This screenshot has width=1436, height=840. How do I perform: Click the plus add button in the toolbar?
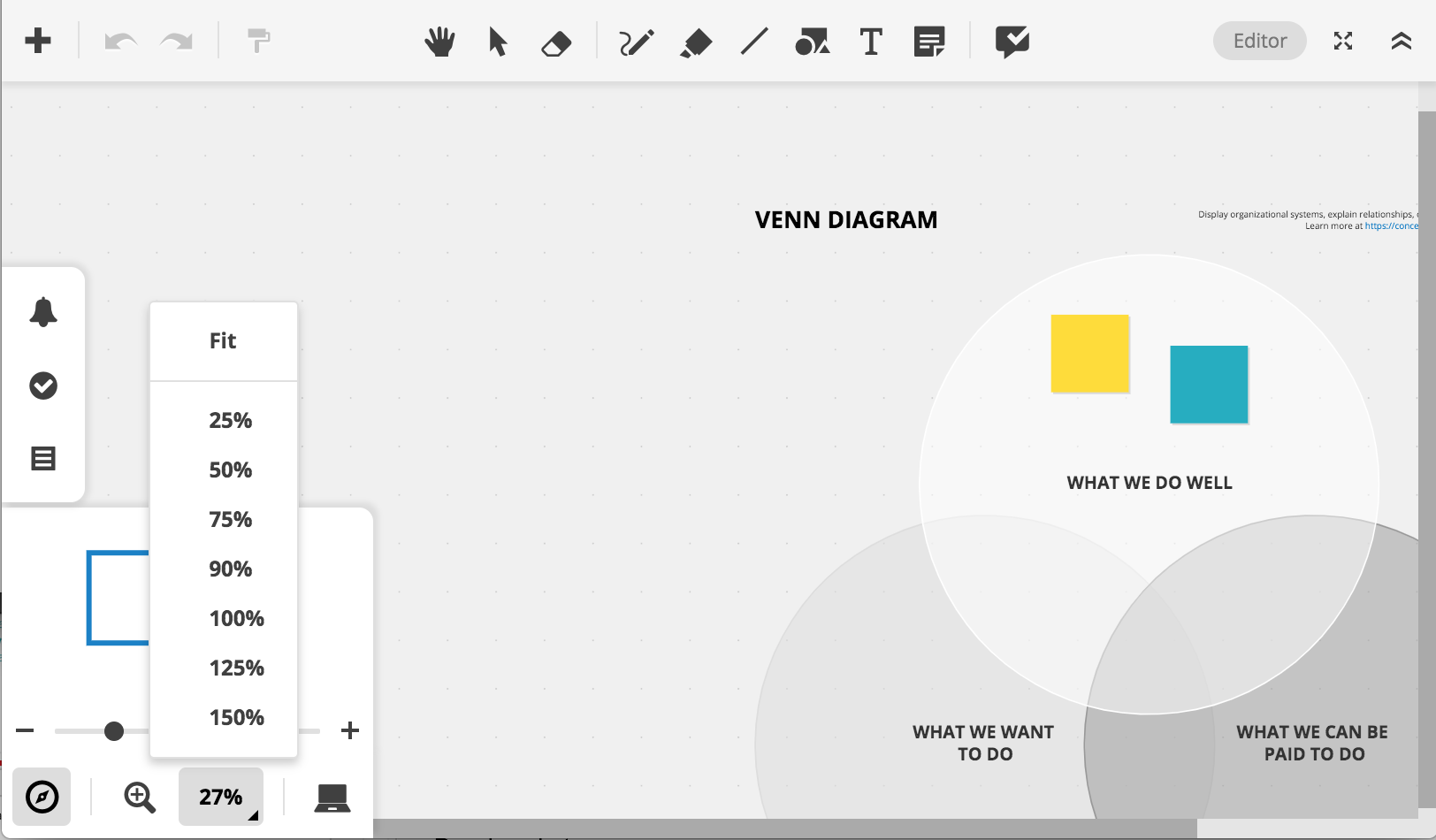coord(38,41)
